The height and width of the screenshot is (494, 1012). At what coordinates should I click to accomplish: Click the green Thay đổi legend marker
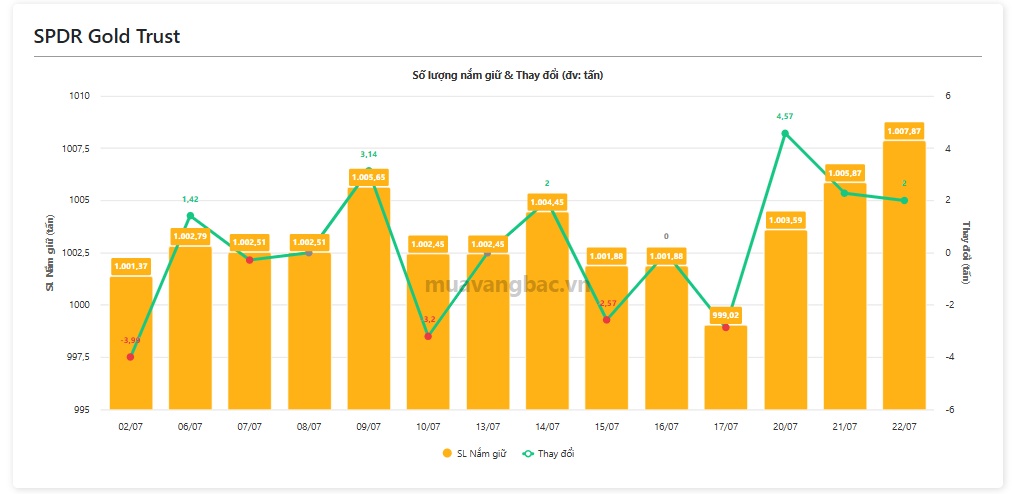coord(527,454)
